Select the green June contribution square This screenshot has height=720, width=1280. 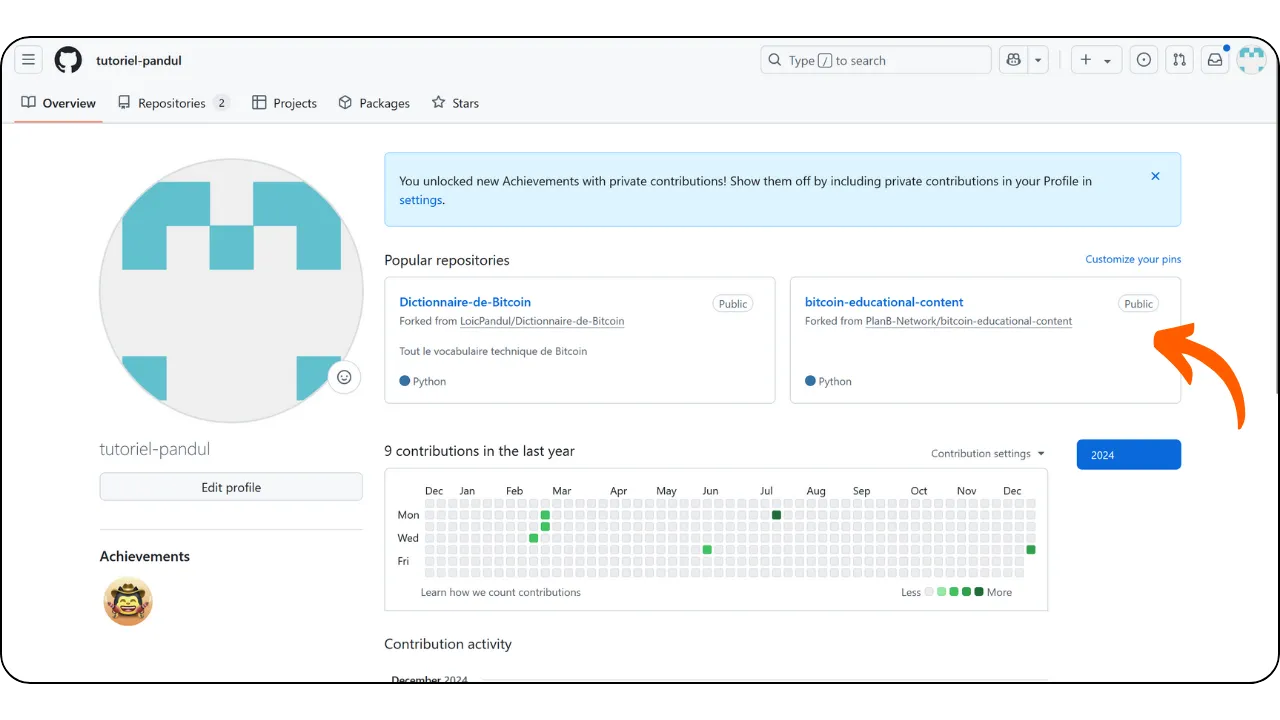707,550
